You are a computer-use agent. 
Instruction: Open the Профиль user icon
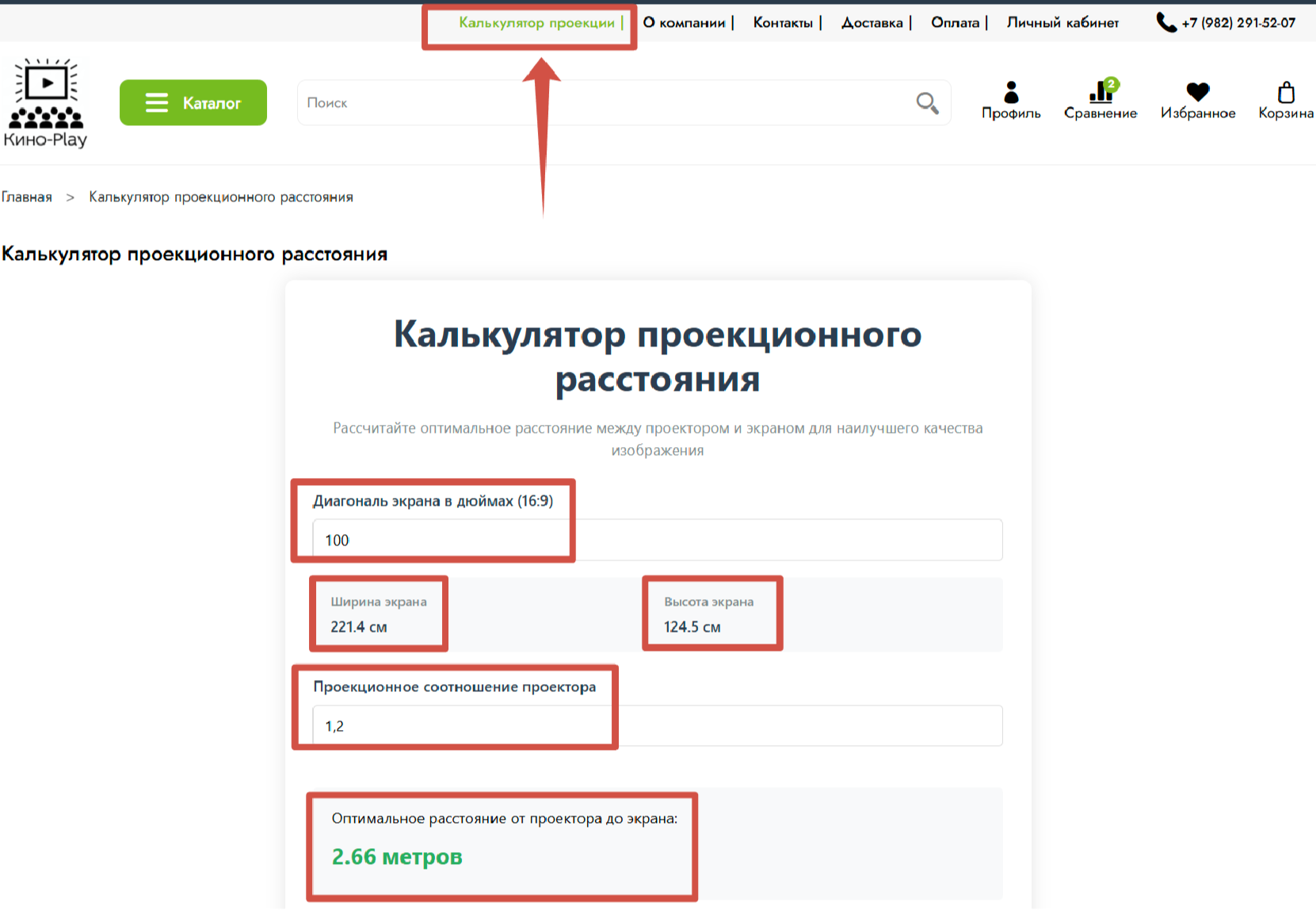pyautogui.click(x=1011, y=94)
